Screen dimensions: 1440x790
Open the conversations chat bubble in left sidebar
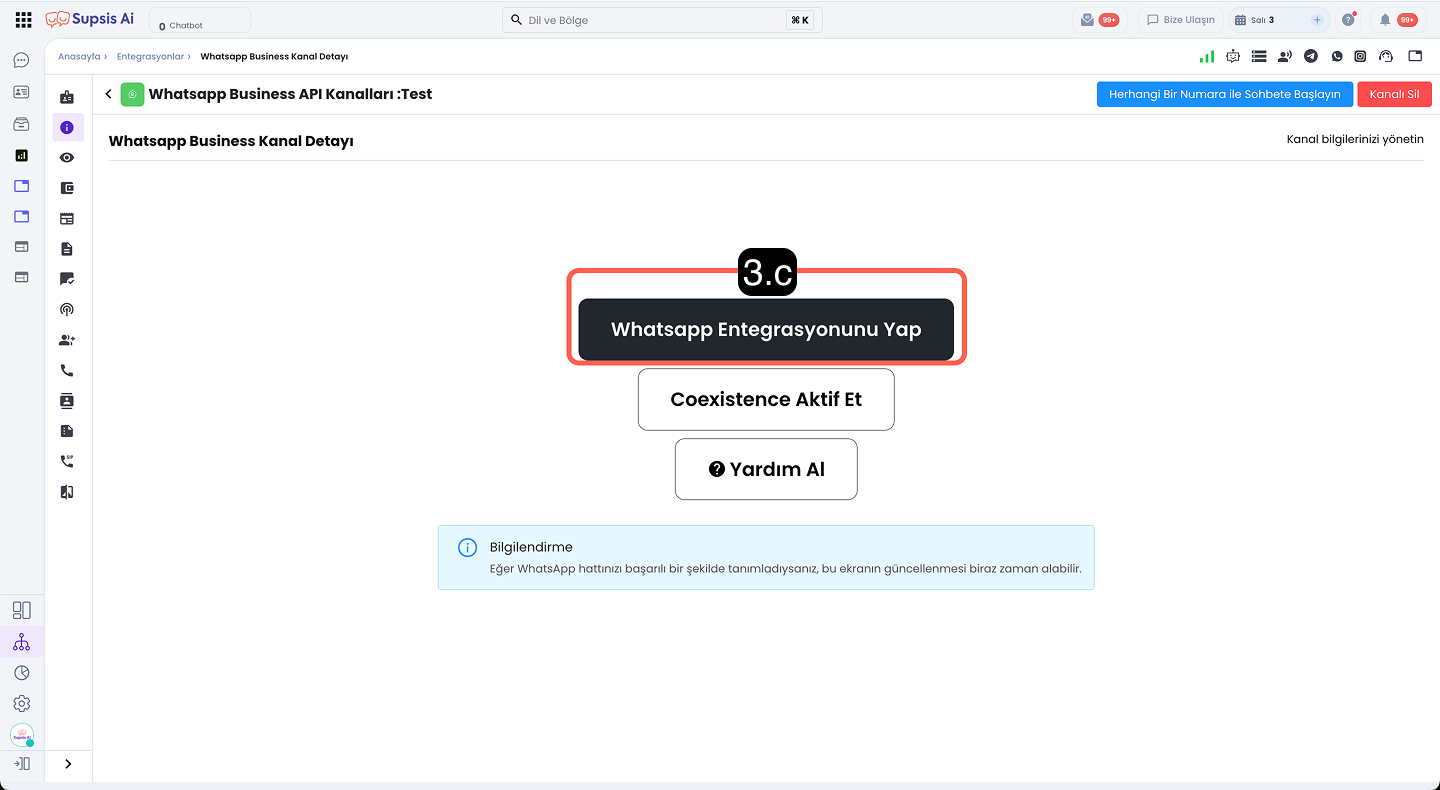[21, 61]
